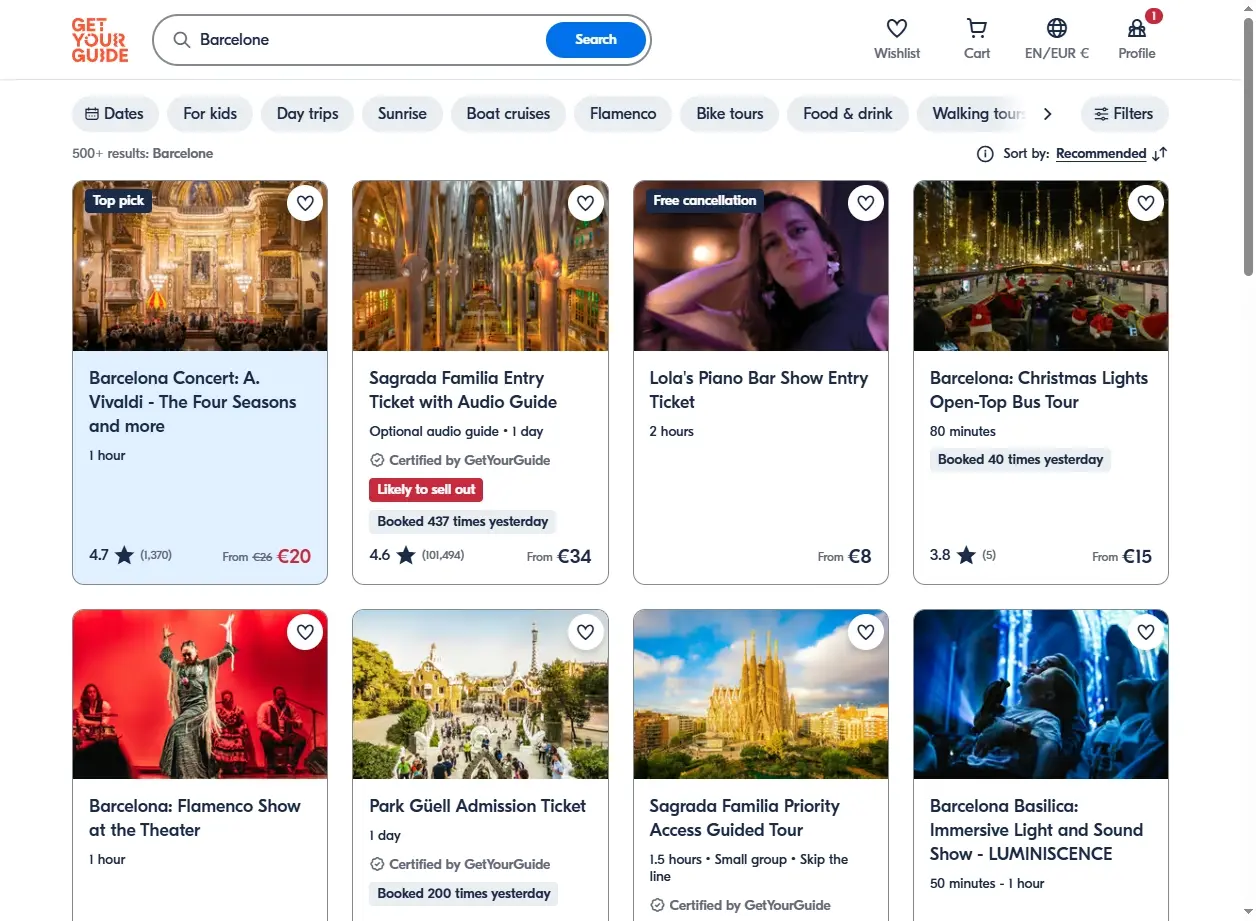
Task: Open the Christmas lights bus photo
Action: pos(1041,266)
